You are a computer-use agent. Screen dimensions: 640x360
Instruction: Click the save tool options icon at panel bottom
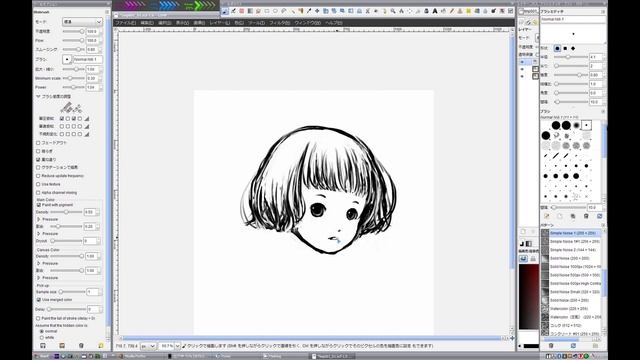pyautogui.click(x=43, y=346)
